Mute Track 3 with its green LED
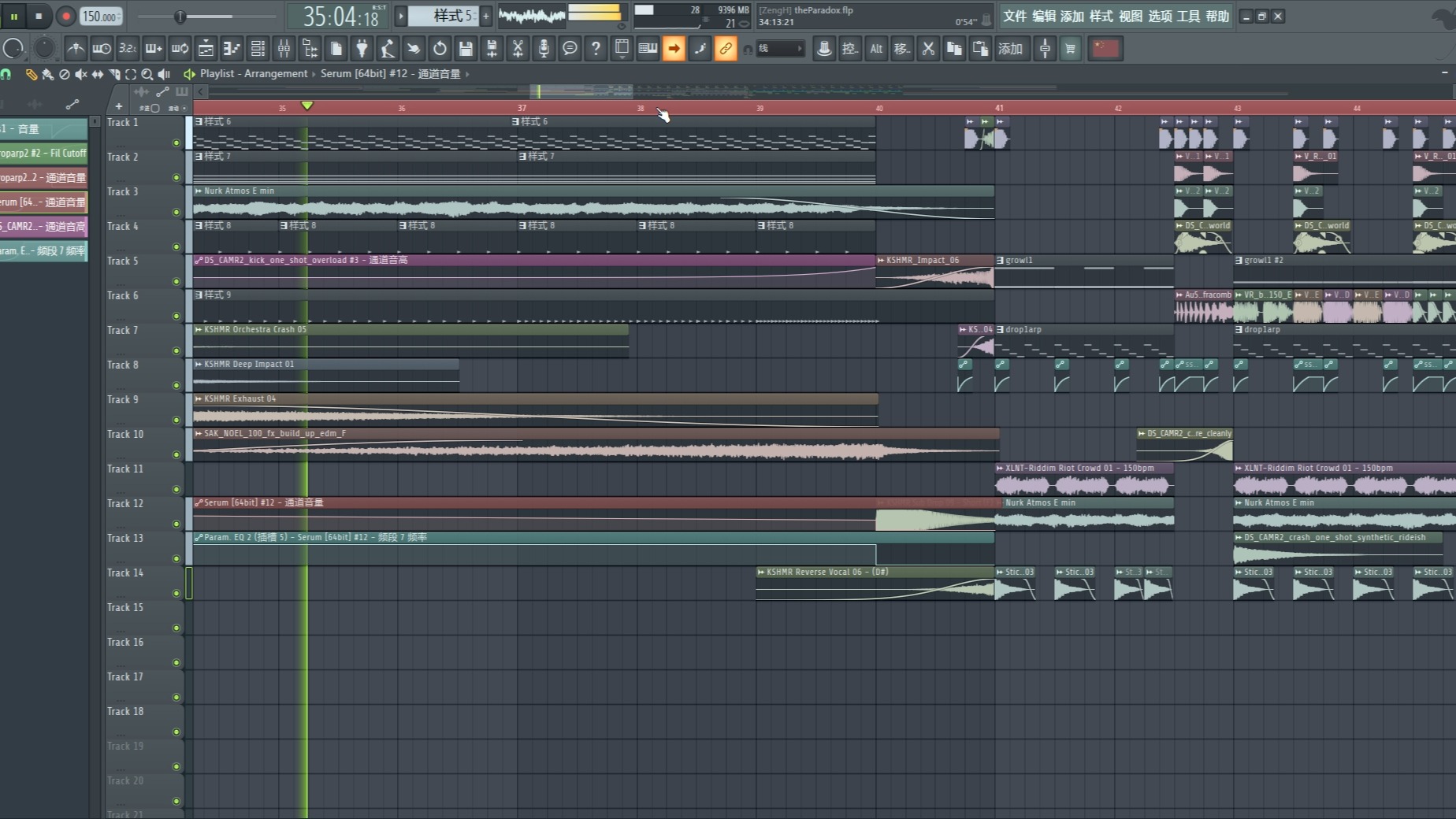Image resolution: width=1456 pixels, height=819 pixels. (176, 212)
